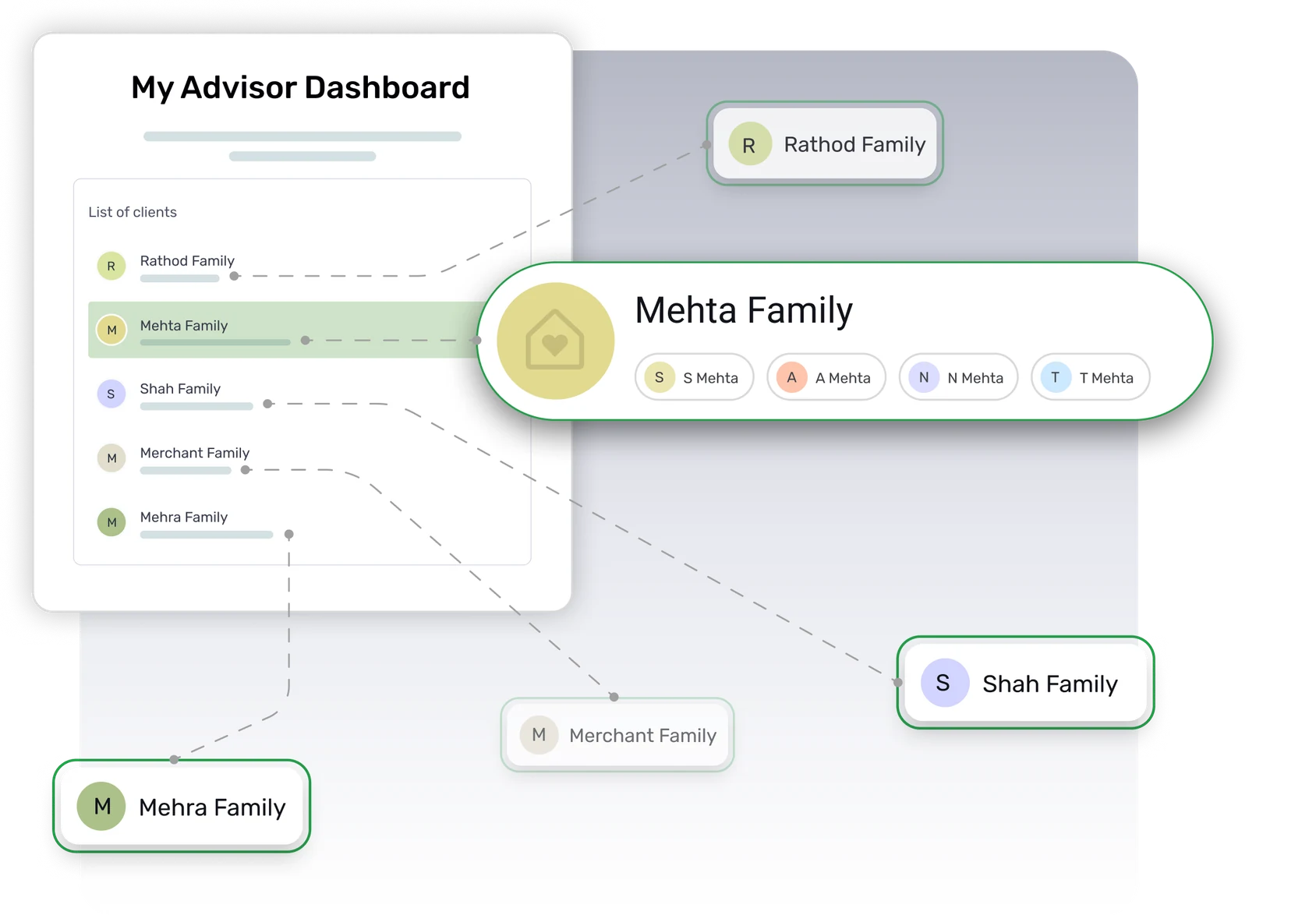The image size is (1316, 915).
Task: Open the N Mehta member chip
Action: point(959,377)
